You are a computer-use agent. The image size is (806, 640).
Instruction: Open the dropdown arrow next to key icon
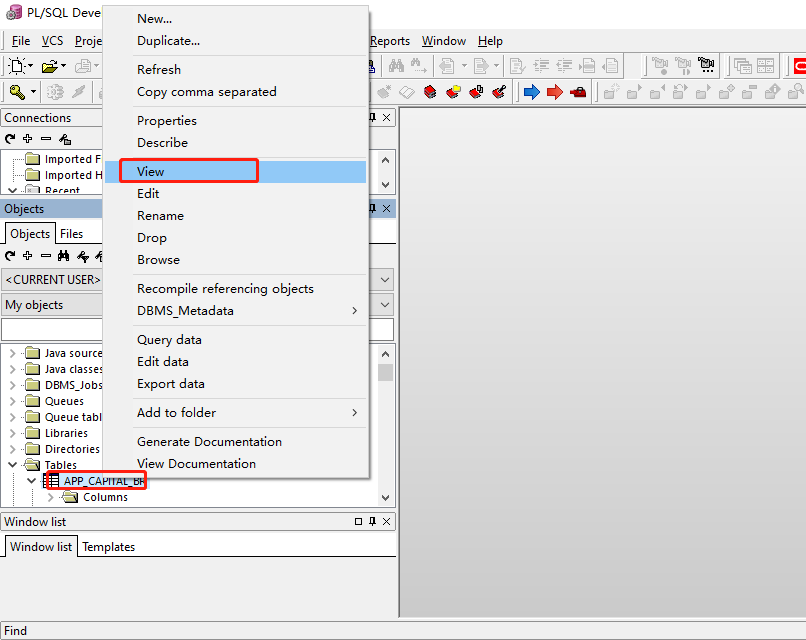tap(33, 92)
